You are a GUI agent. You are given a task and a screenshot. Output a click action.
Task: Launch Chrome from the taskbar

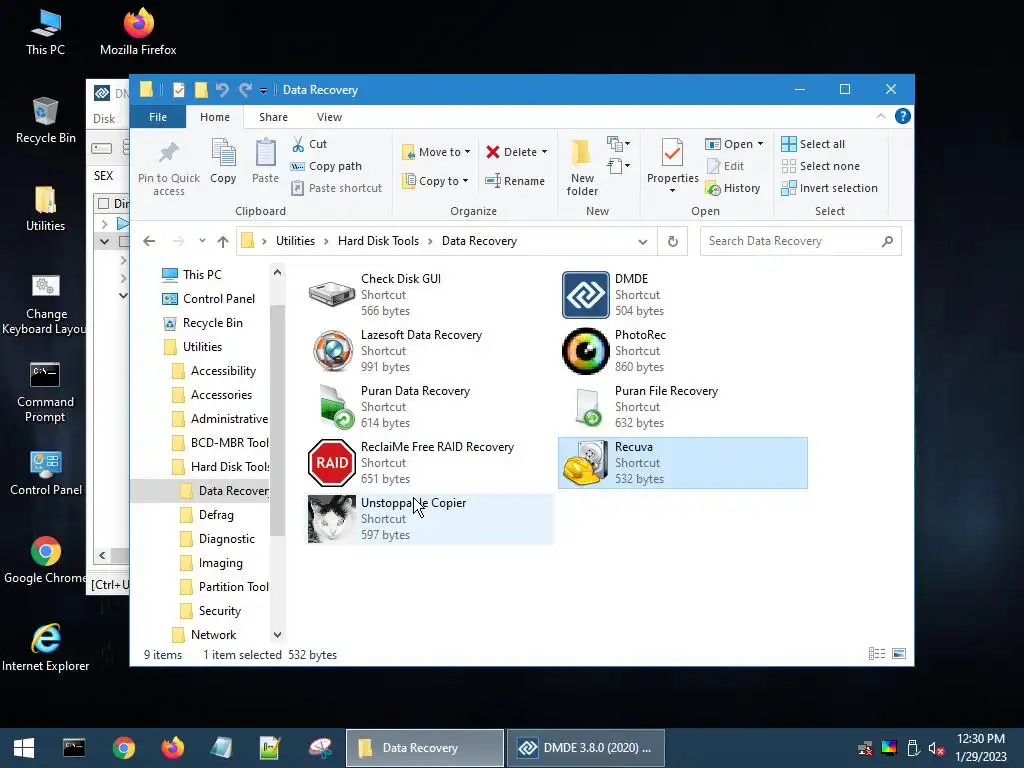click(x=123, y=748)
